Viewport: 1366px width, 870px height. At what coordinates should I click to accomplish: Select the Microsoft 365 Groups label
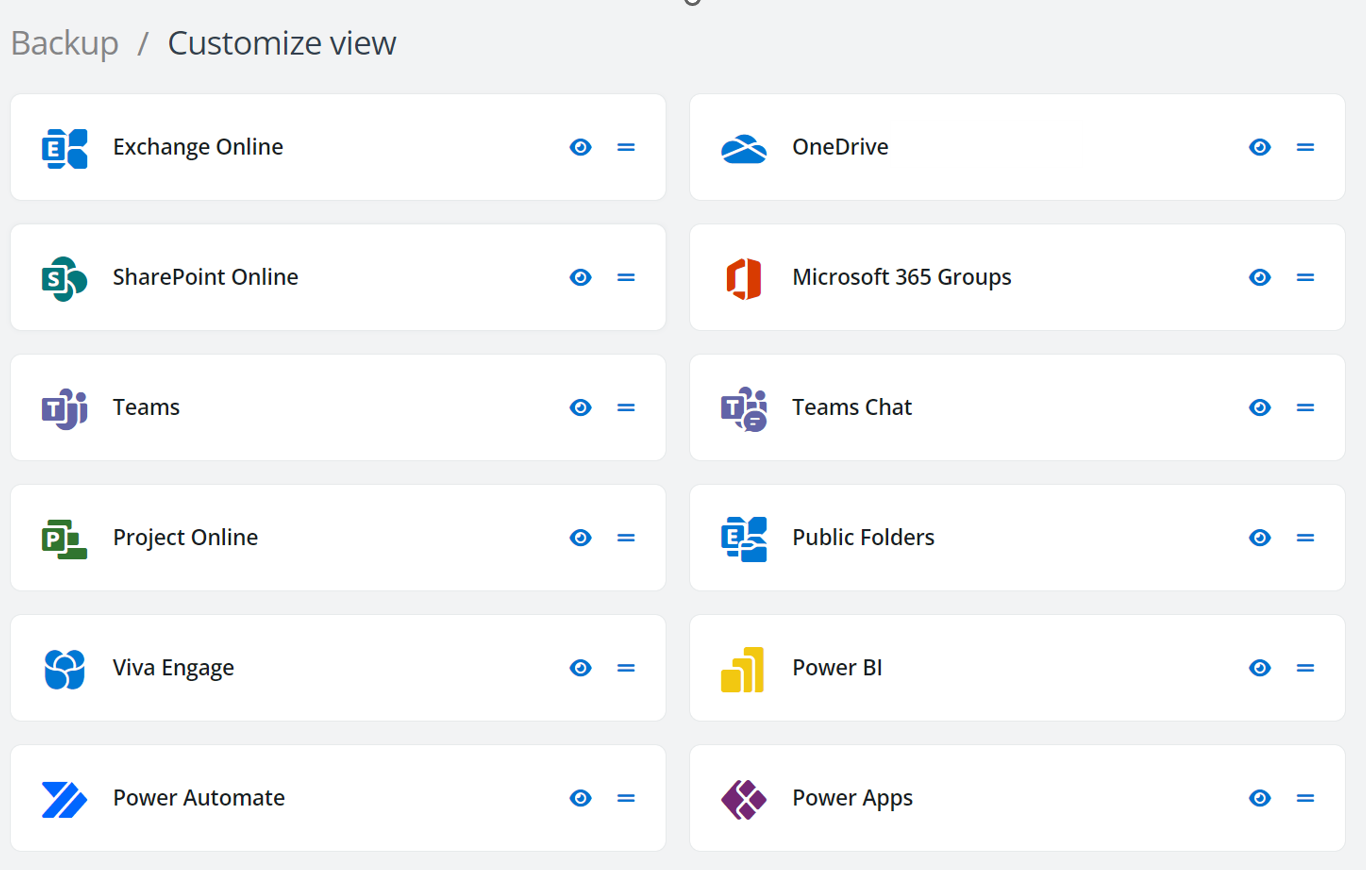[901, 277]
